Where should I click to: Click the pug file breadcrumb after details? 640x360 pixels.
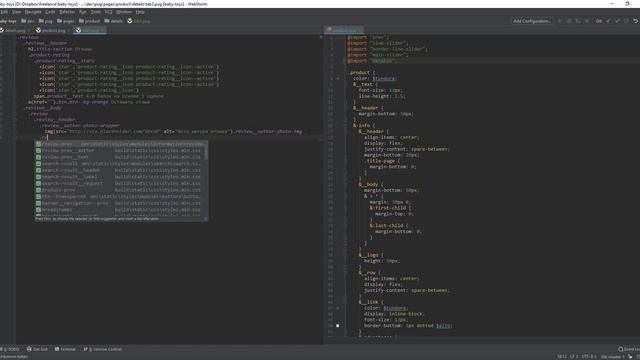139,21
